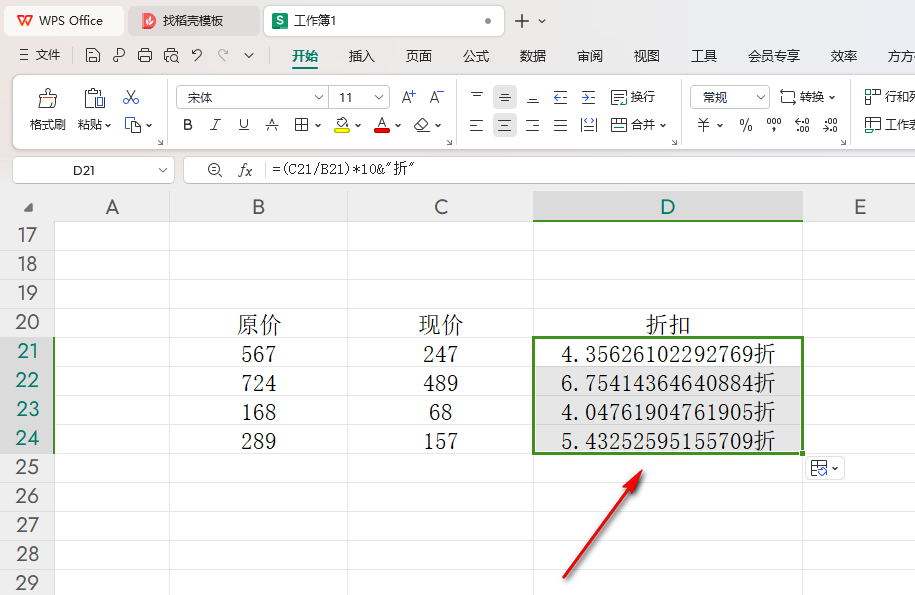
Task: Toggle vertical middle alignment
Action: (505, 97)
